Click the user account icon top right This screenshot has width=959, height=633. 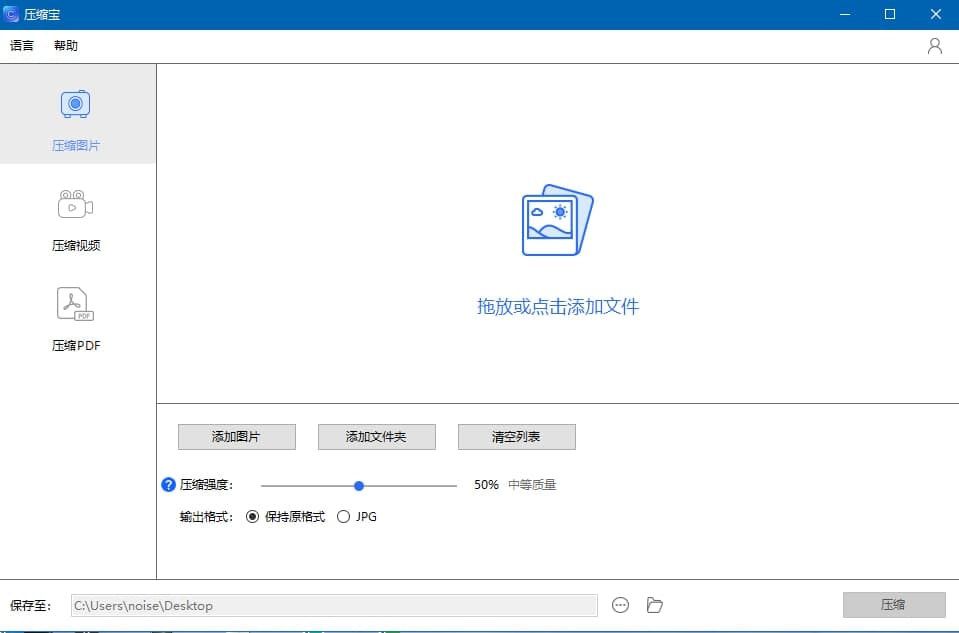coord(934,45)
